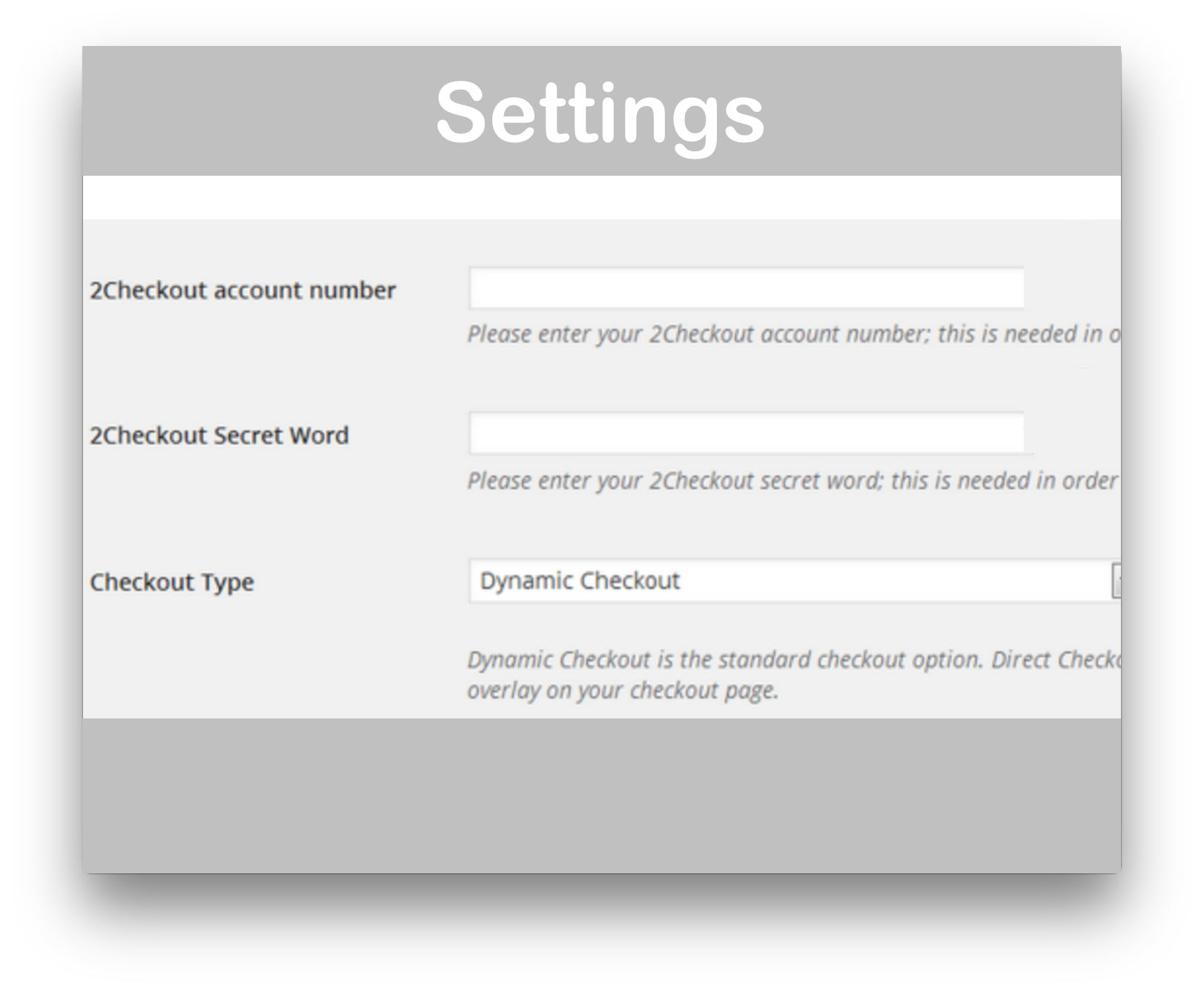Click the word Settings in the banner
Screen dimensions: 1204x992
601,111
